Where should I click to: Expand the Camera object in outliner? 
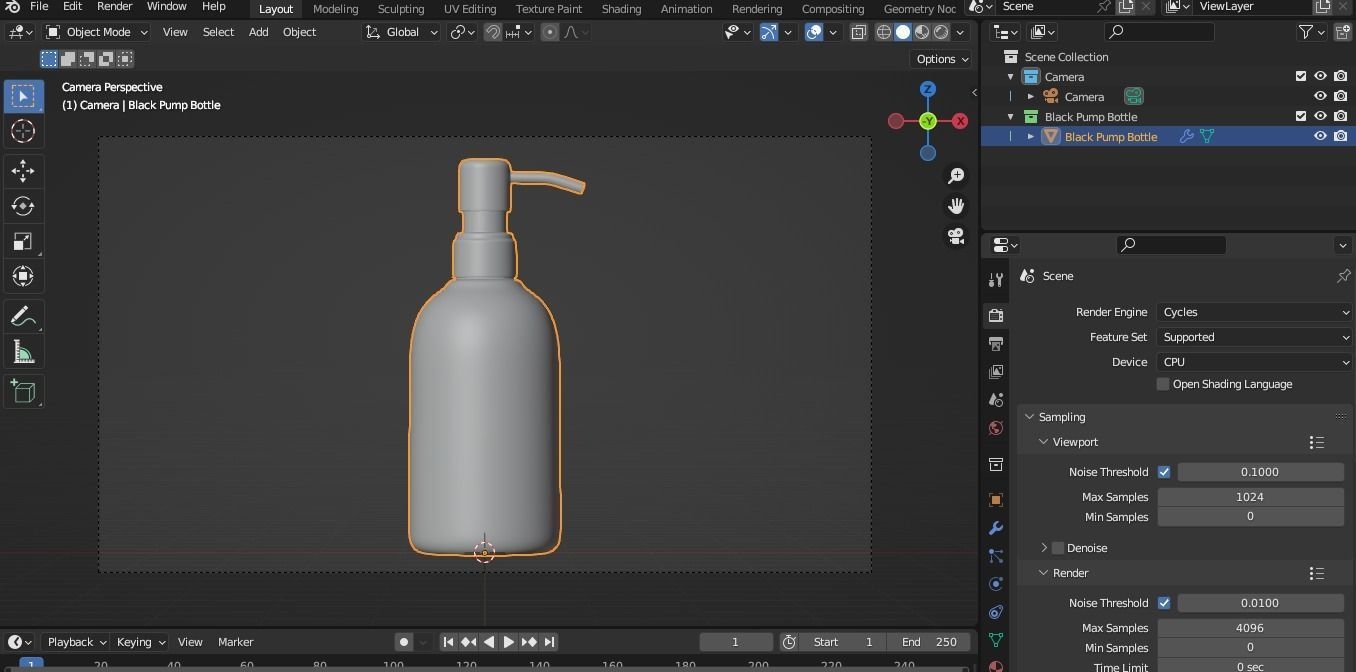[1031, 96]
